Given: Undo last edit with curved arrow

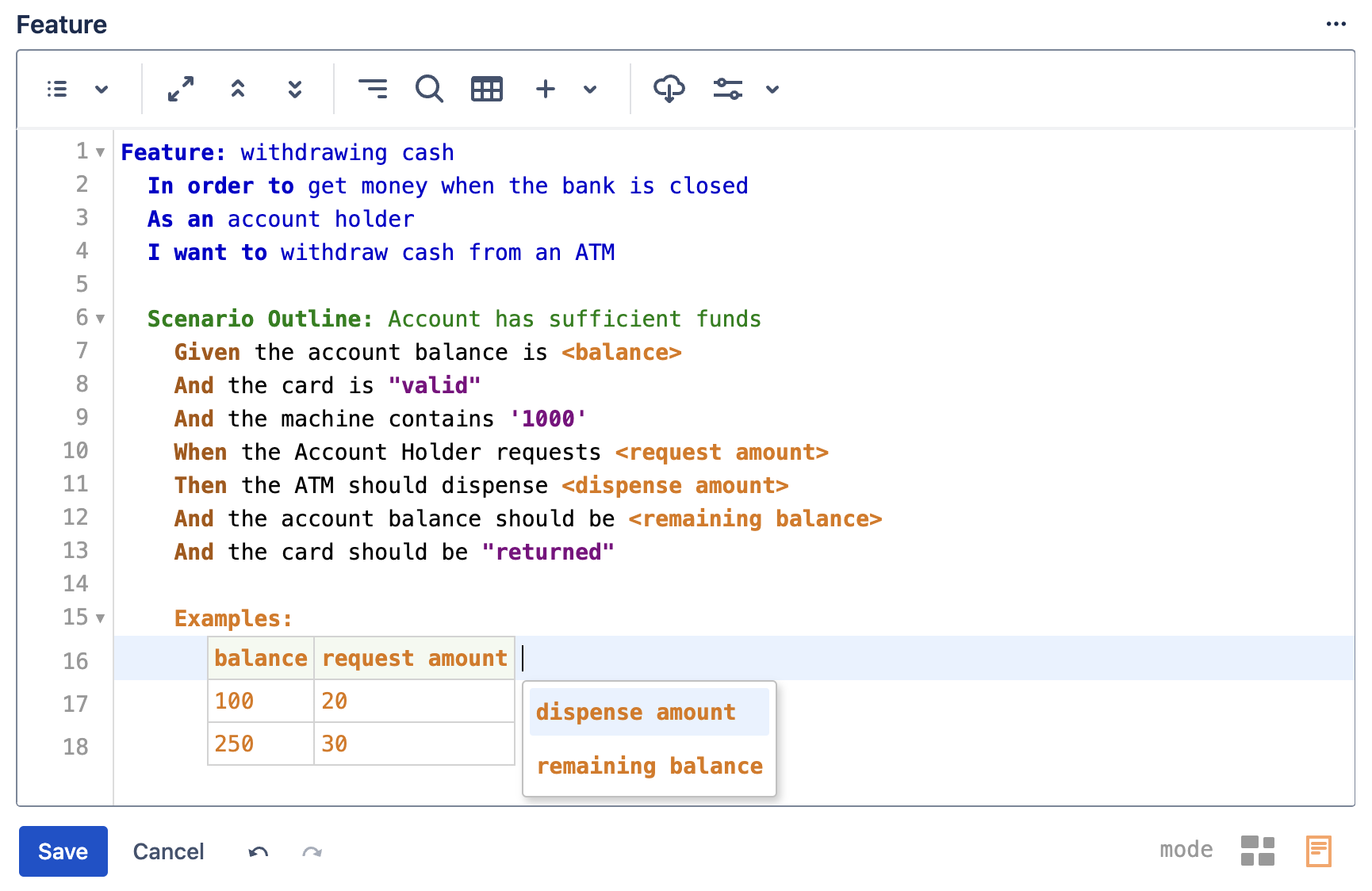Looking at the screenshot, I should tap(259, 852).
